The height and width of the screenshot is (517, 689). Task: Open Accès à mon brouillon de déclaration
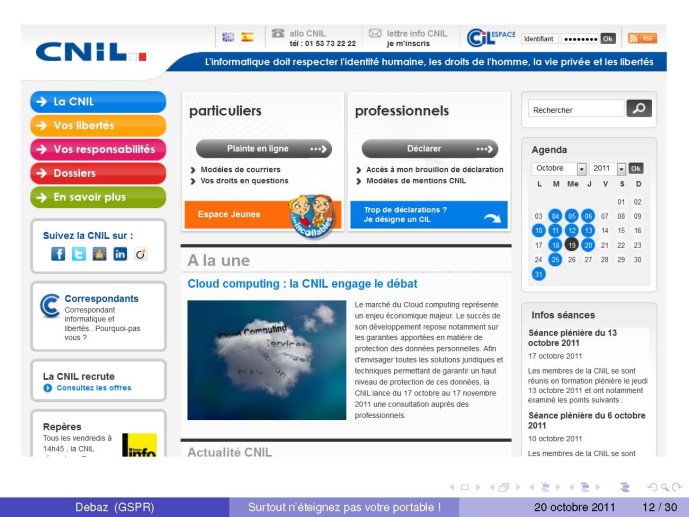coord(435,170)
